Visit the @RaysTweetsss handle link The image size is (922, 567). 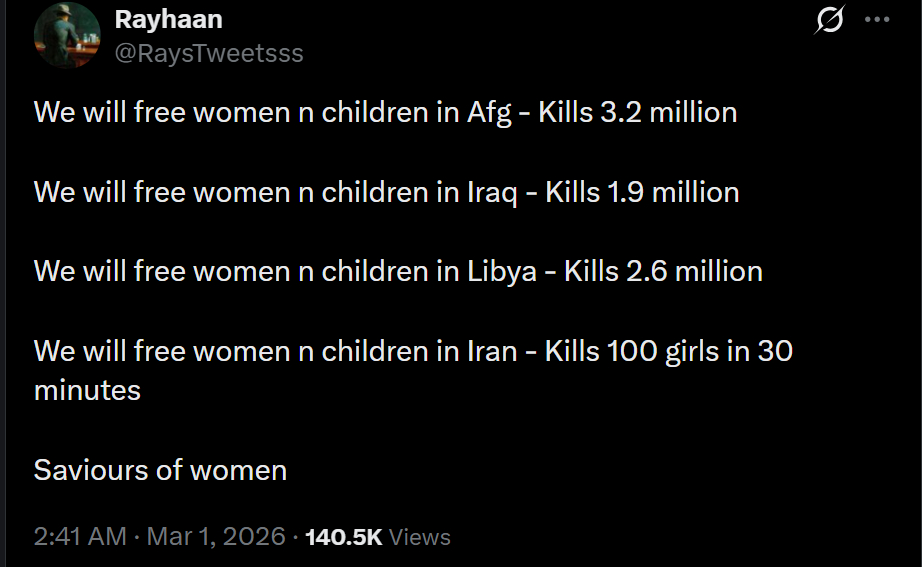209,53
